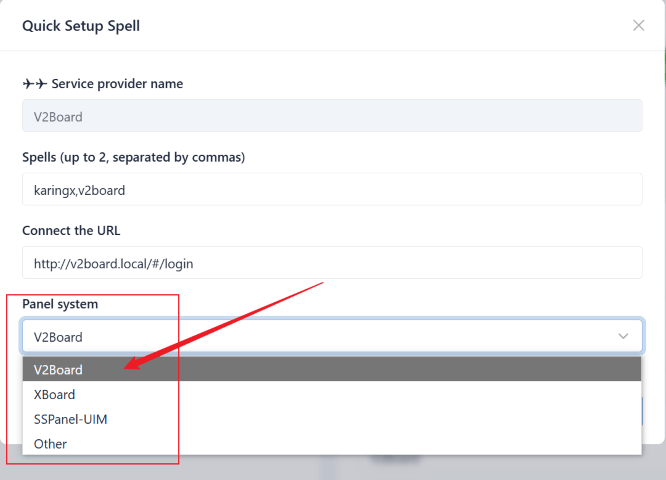Click the Connect the URL label
The height and width of the screenshot is (480, 666).
tap(71, 230)
